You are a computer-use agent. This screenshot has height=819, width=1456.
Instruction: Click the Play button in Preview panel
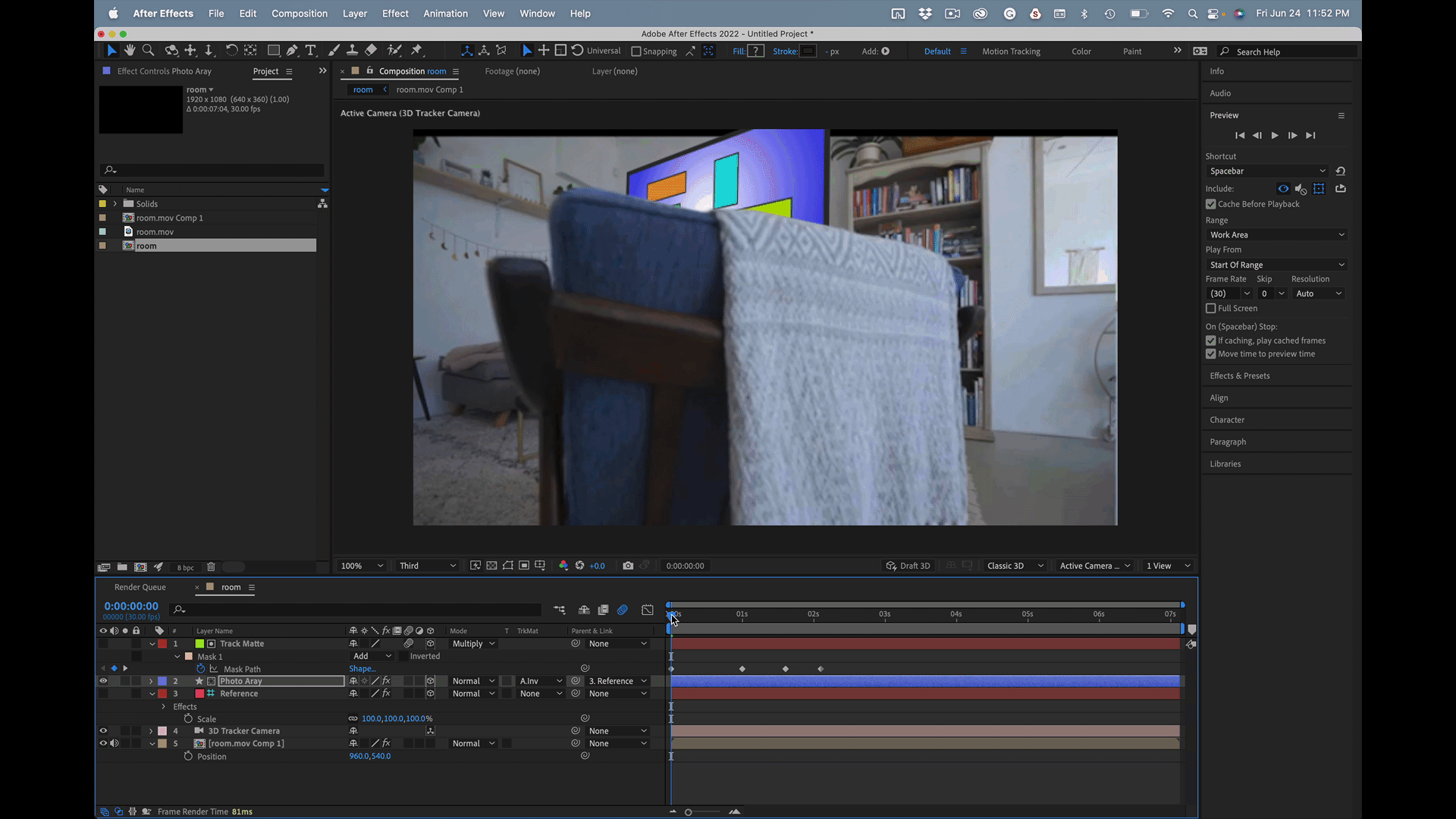1274,134
